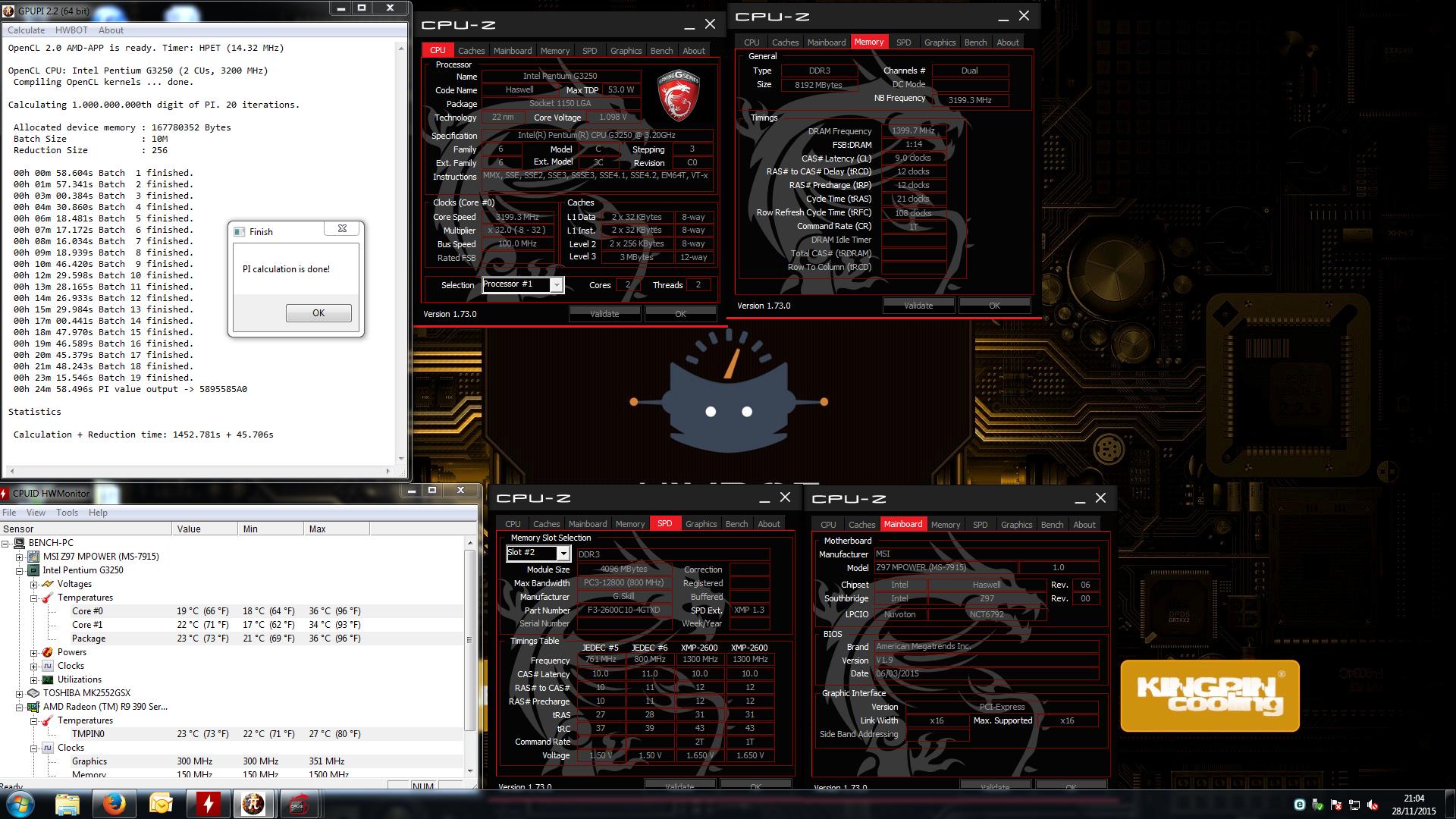The width and height of the screenshot is (1456, 819).
Task: Click the Utilizations graph icon
Action: [47, 679]
